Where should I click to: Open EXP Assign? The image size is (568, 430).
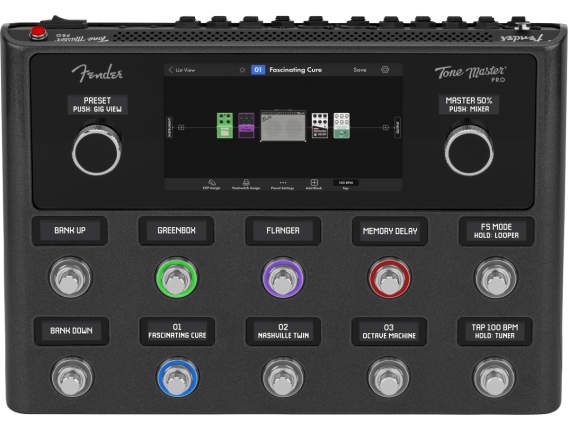[x=212, y=184]
